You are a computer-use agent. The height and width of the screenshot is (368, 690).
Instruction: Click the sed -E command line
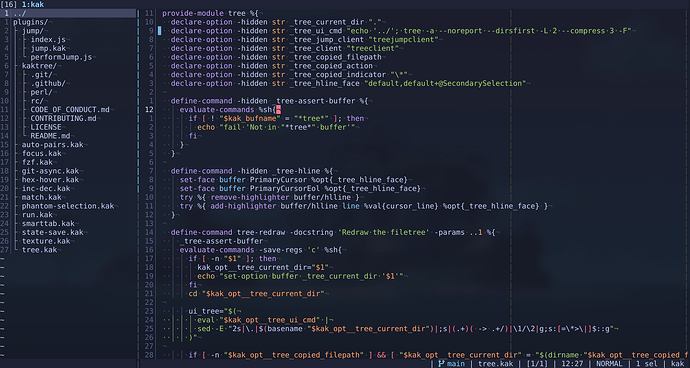pos(406,329)
